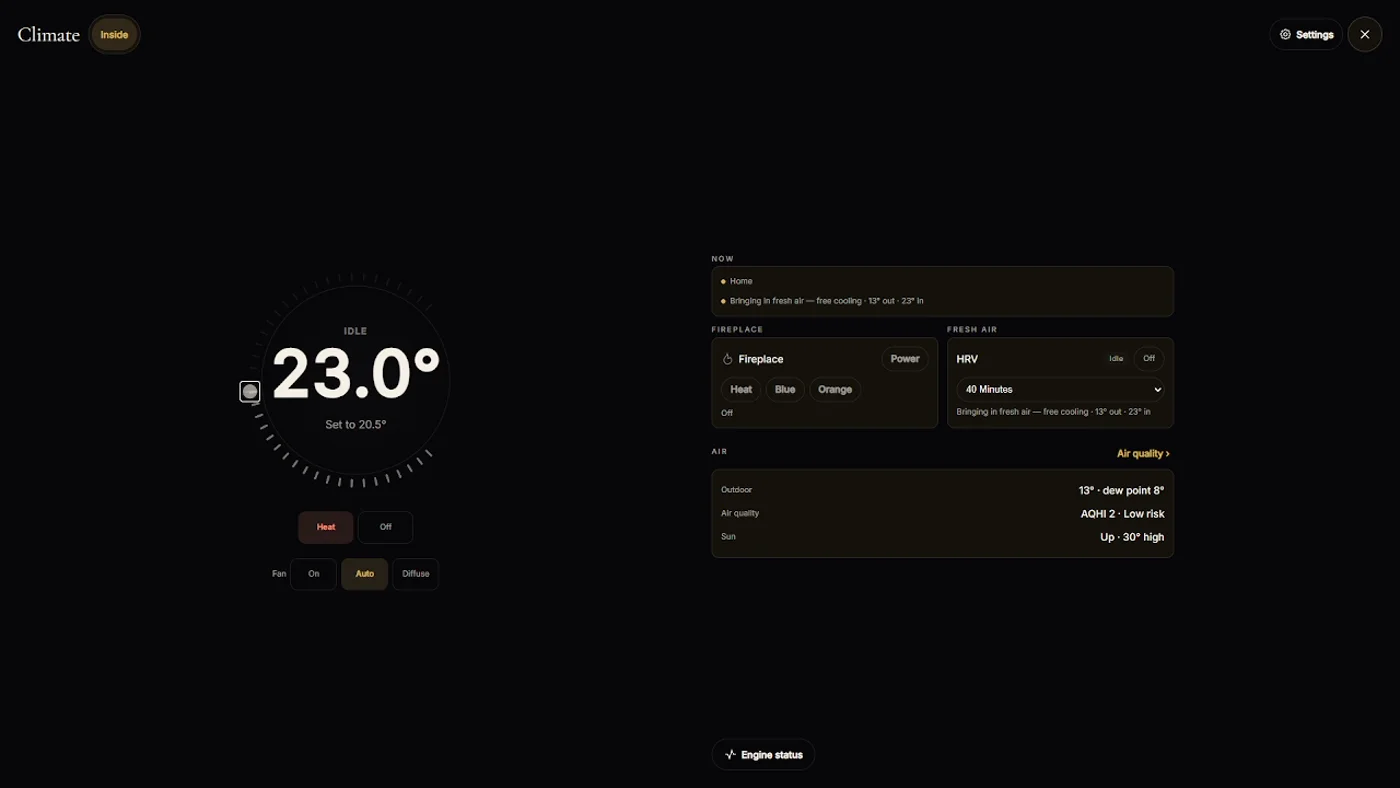Set the fan to On
The height and width of the screenshot is (788, 1400).
[313, 574]
